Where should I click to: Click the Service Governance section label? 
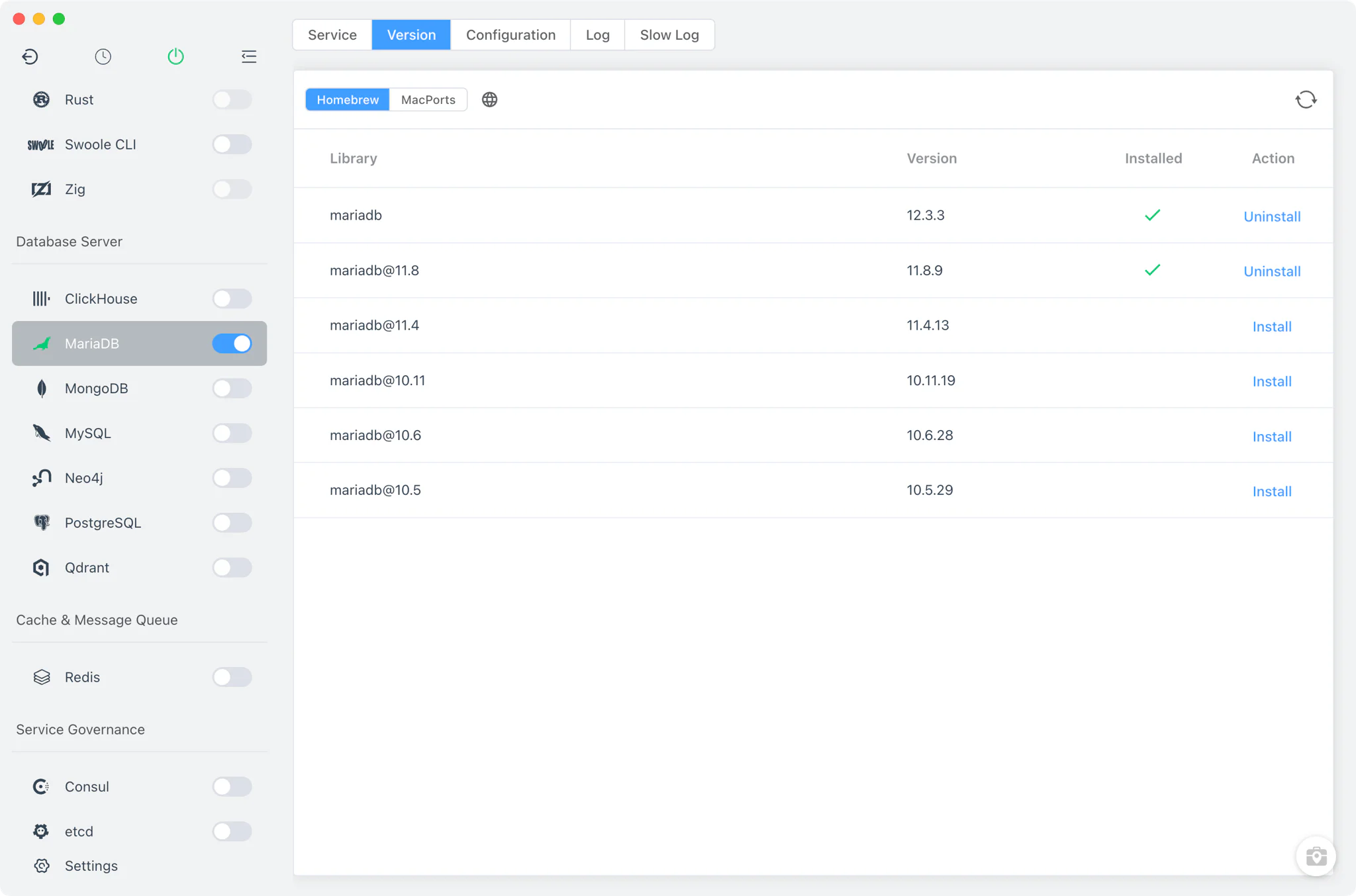click(x=80, y=729)
